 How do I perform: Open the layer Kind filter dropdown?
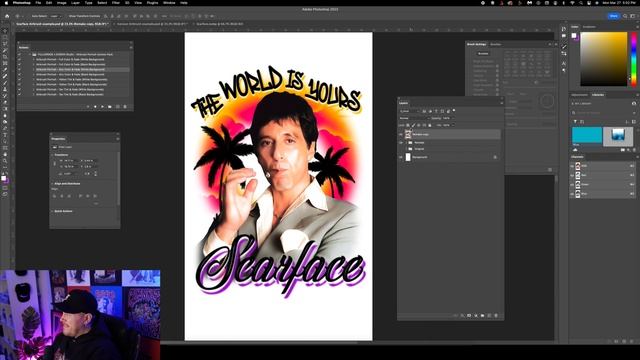point(409,111)
